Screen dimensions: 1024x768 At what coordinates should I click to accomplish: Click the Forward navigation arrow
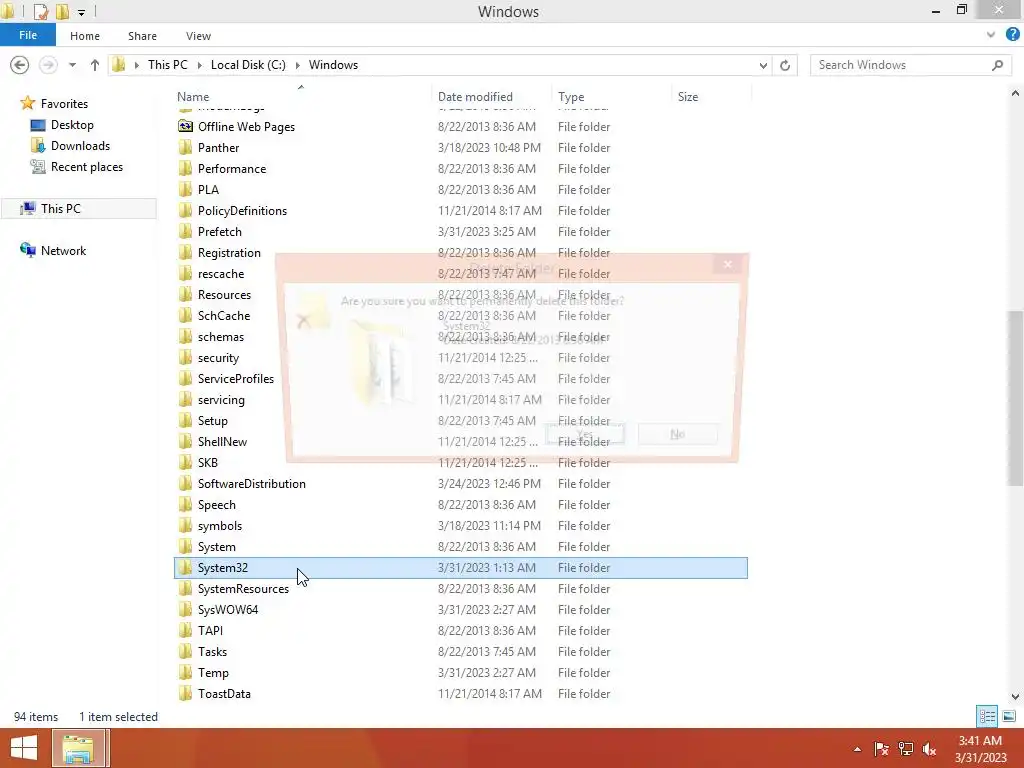click(48, 65)
